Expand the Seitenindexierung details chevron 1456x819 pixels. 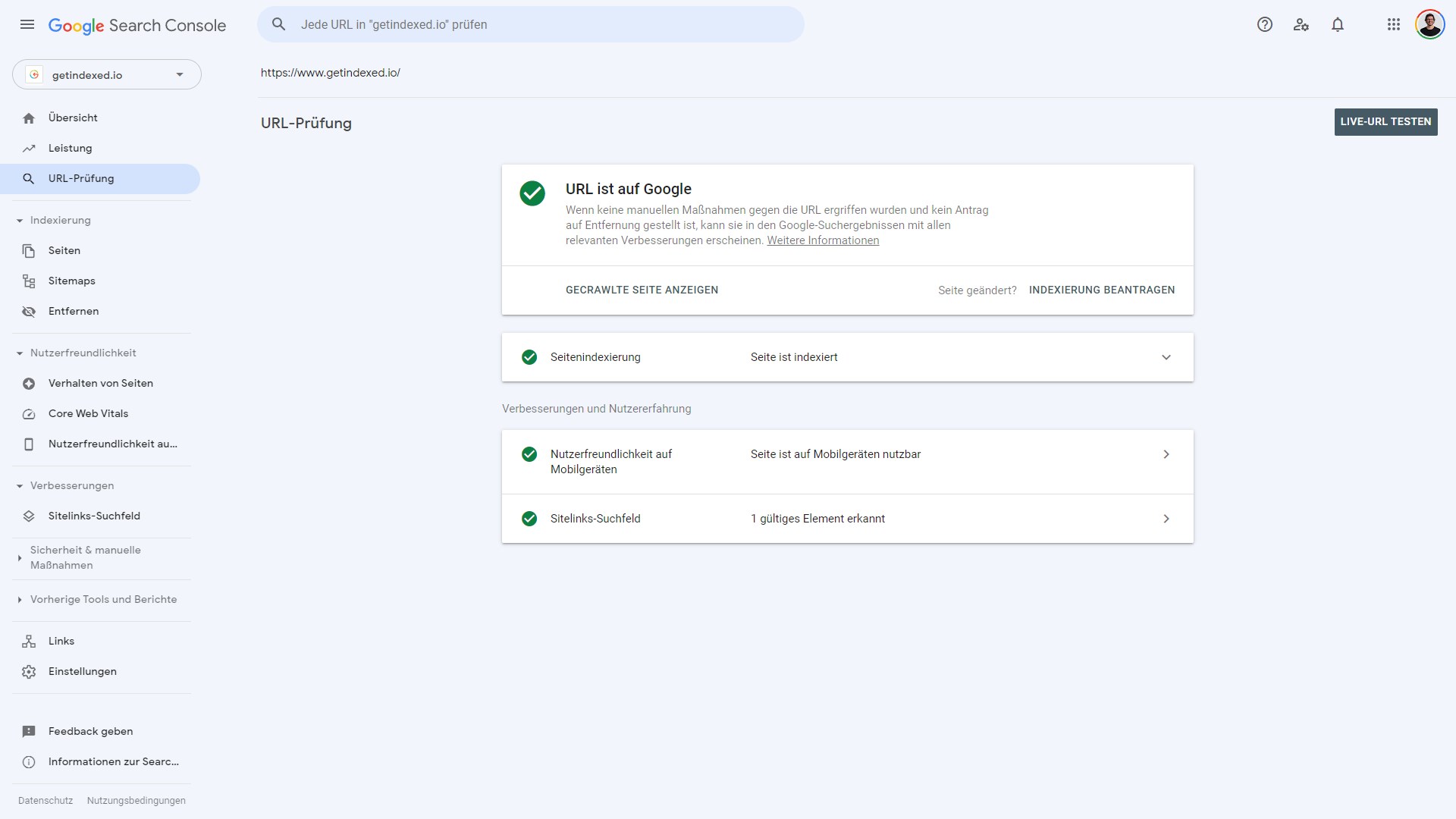[x=1166, y=357]
